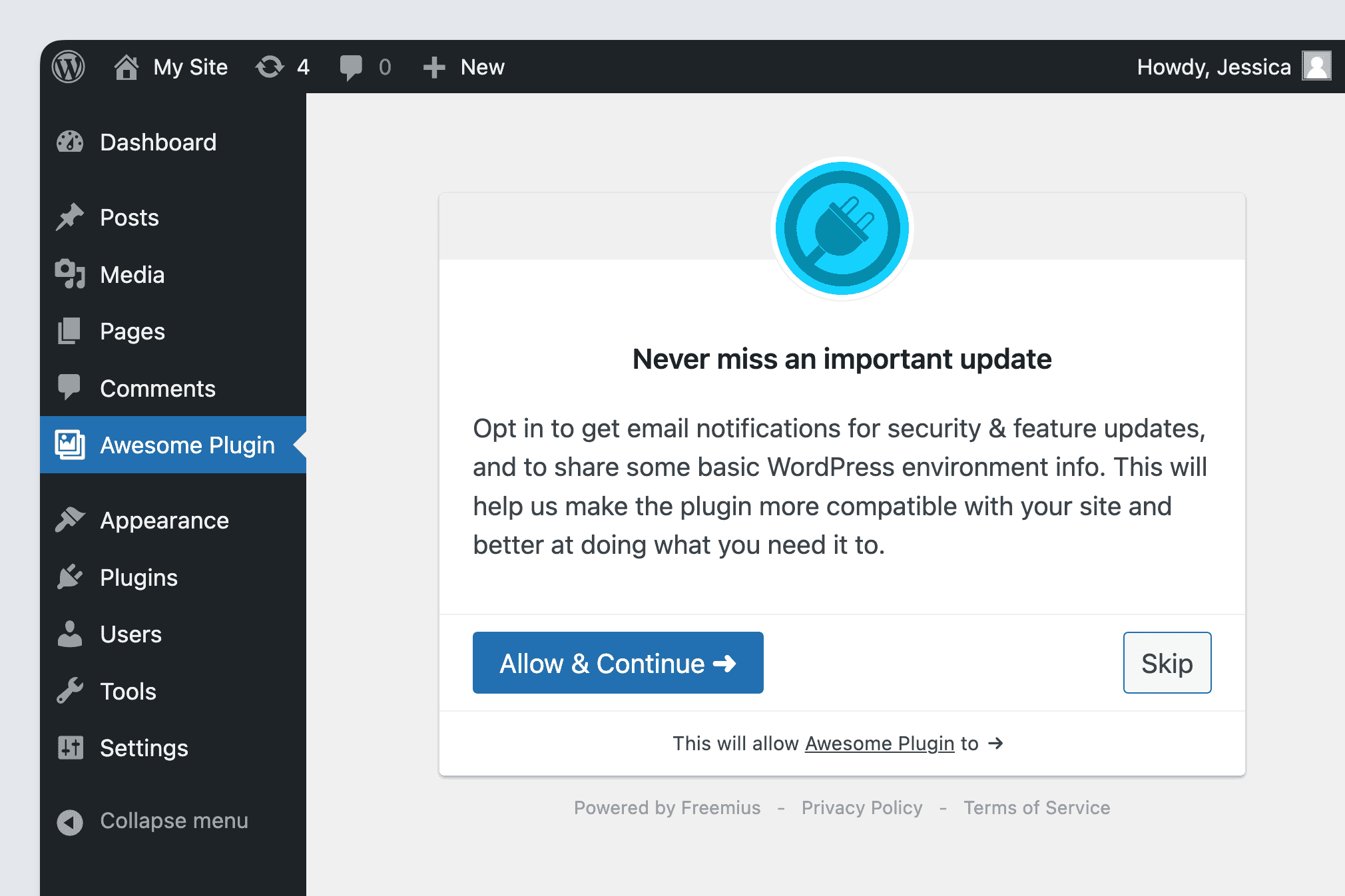This screenshot has width=1345, height=896.
Task: Click the Allow & Continue button
Action: [618, 663]
